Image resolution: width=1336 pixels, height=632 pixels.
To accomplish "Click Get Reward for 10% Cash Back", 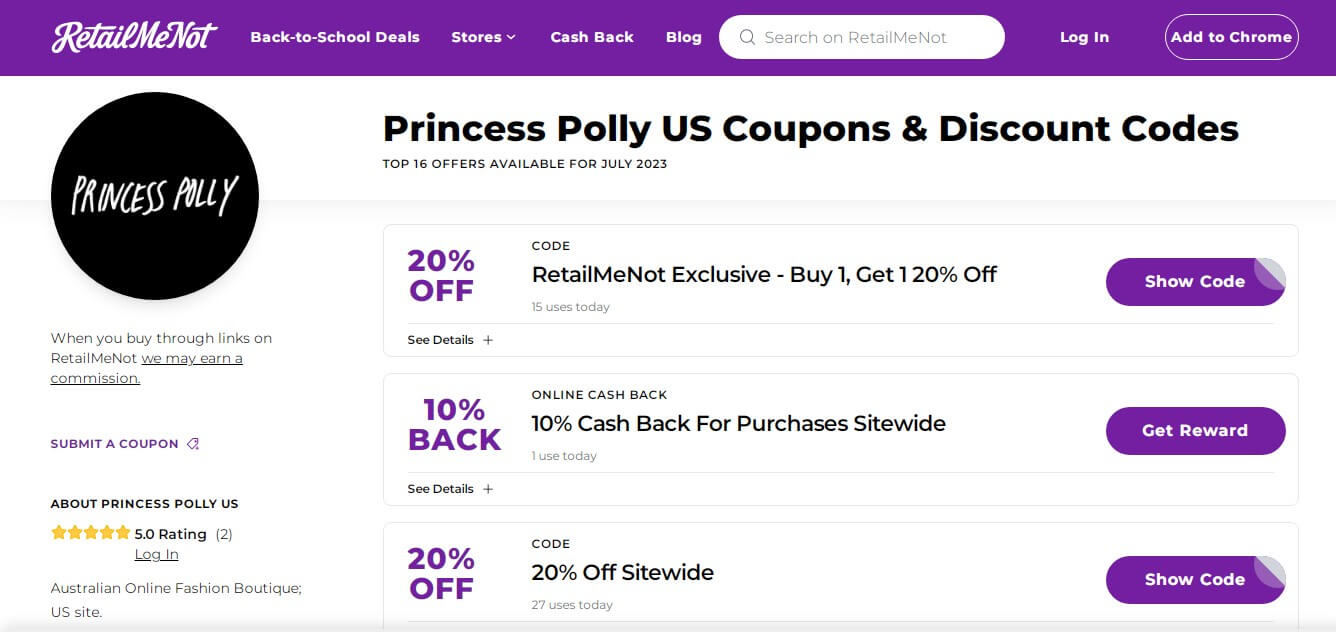I will [x=1195, y=431].
